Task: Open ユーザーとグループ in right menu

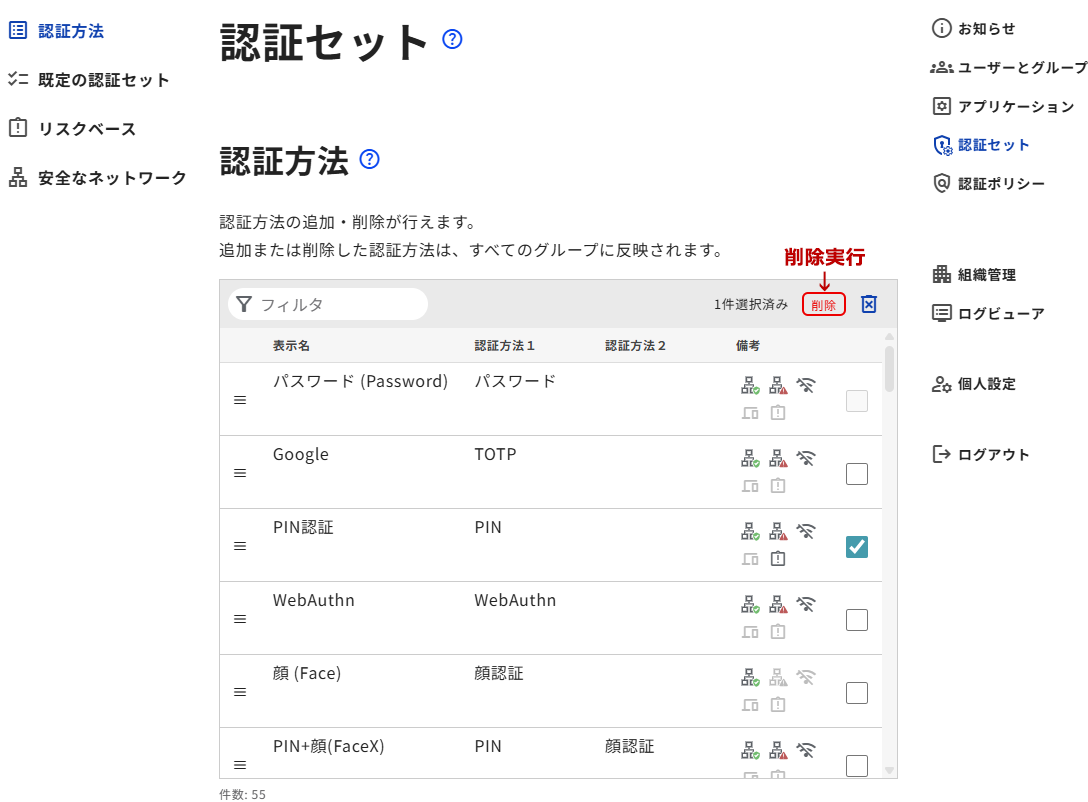Action: [x=1020, y=68]
